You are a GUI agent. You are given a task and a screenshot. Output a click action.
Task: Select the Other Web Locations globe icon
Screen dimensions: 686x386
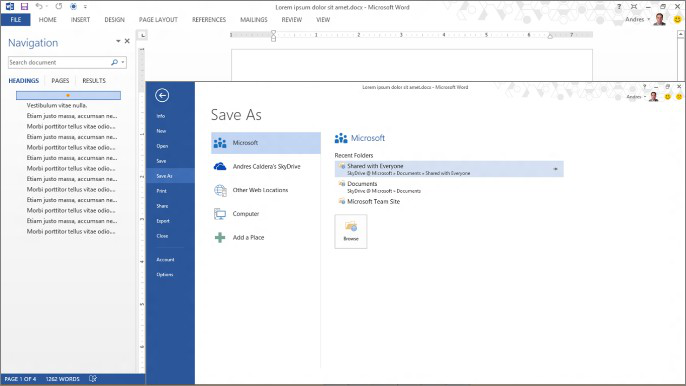point(220,190)
